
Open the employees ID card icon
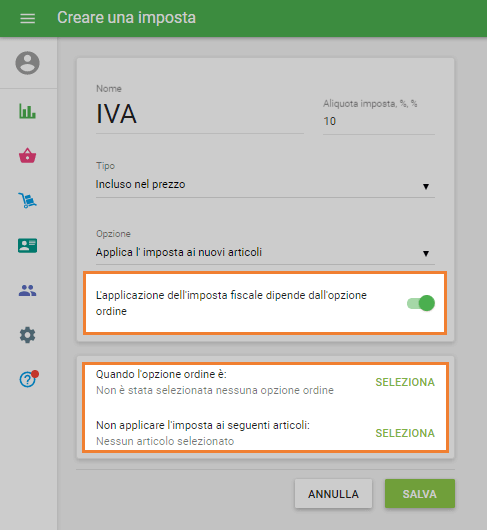coord(27,245)
